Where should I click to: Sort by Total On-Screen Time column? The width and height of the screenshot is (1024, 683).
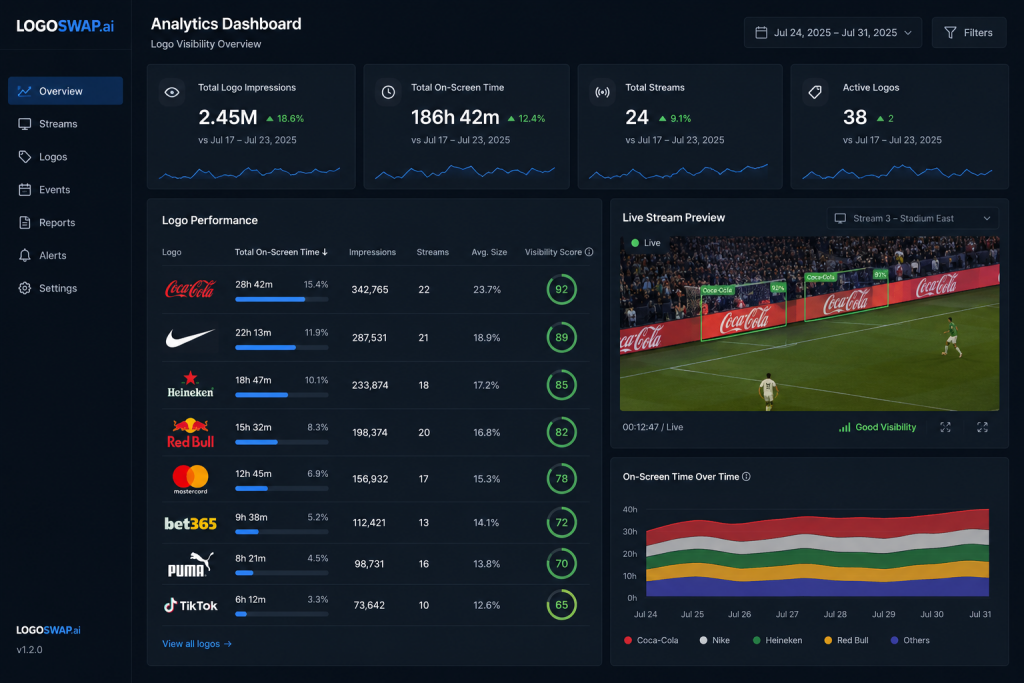coord(281,252)
